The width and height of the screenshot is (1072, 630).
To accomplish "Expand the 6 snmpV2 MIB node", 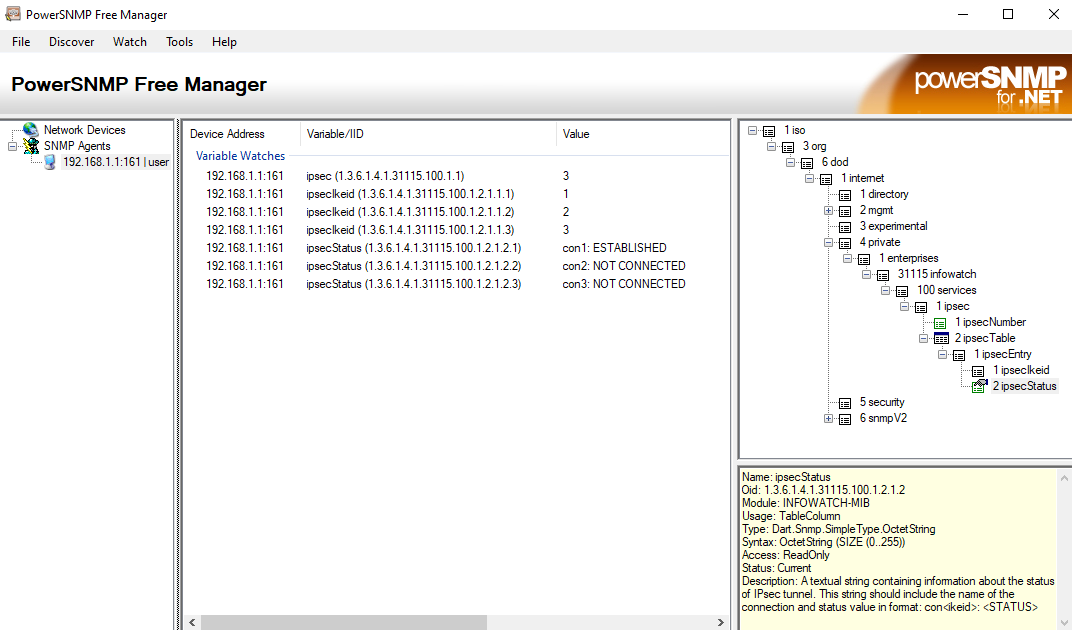I will point(829,419).
